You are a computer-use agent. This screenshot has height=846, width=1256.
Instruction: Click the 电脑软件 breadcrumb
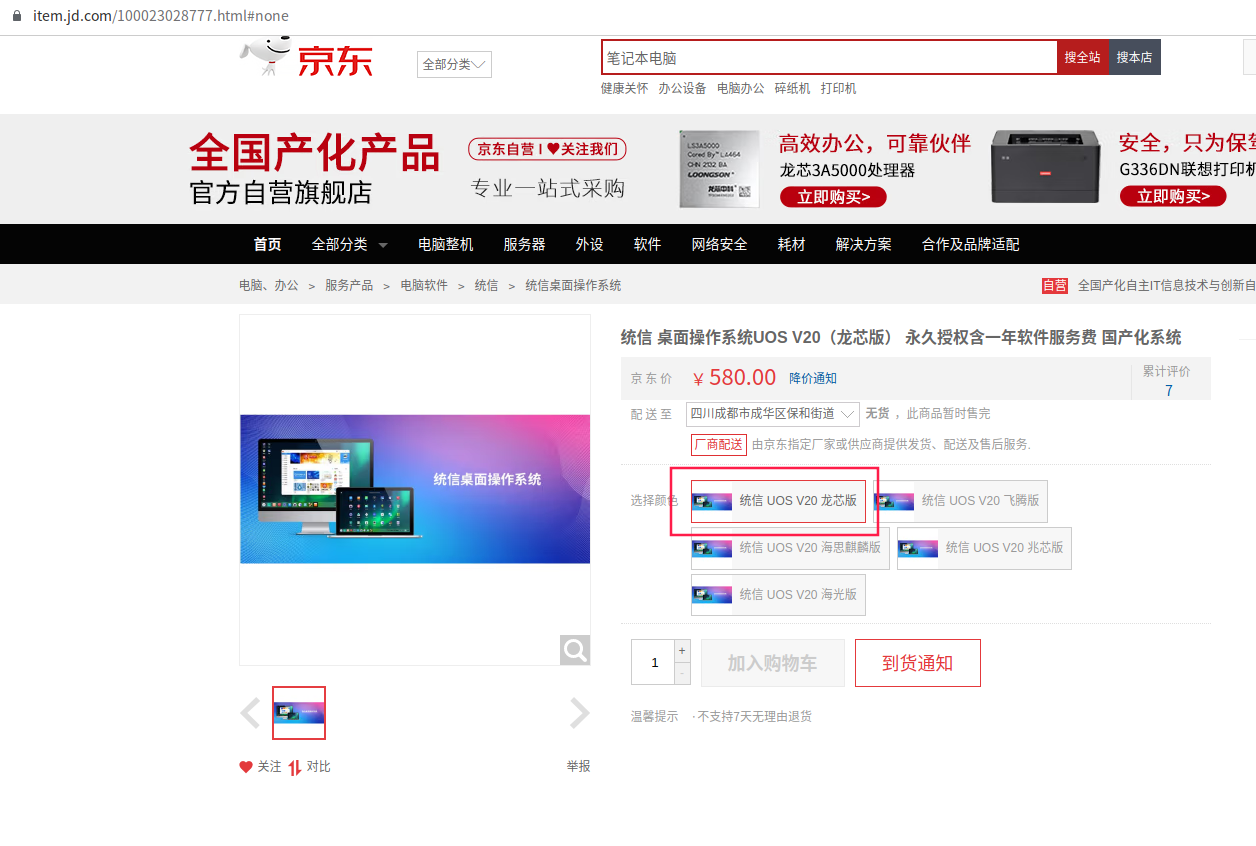[424, 285]
